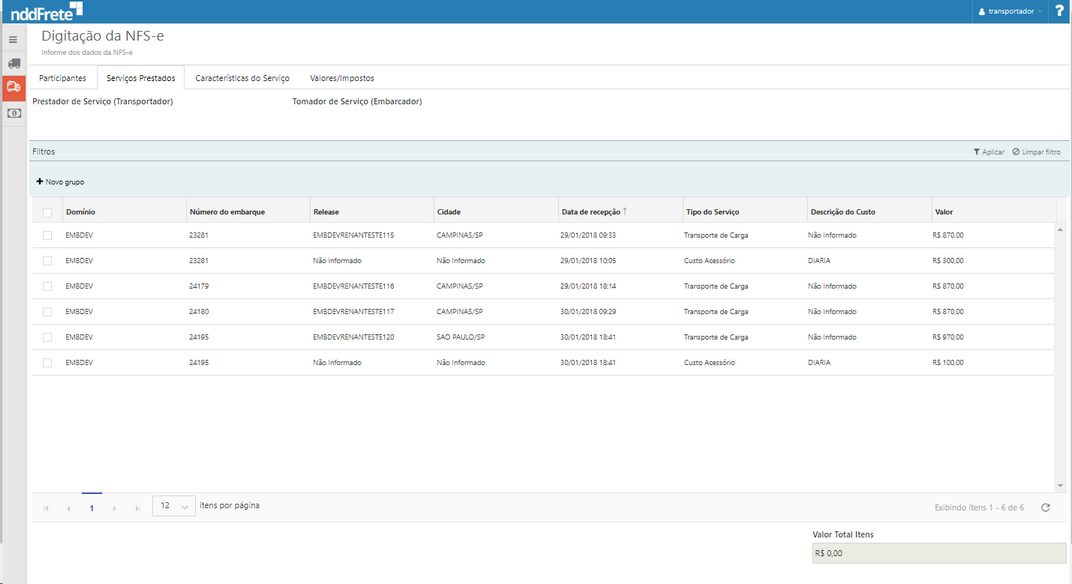Open the hamburger menu in the sidebar
This screenshot has width=1072, height=584.
tap(13, 40)
